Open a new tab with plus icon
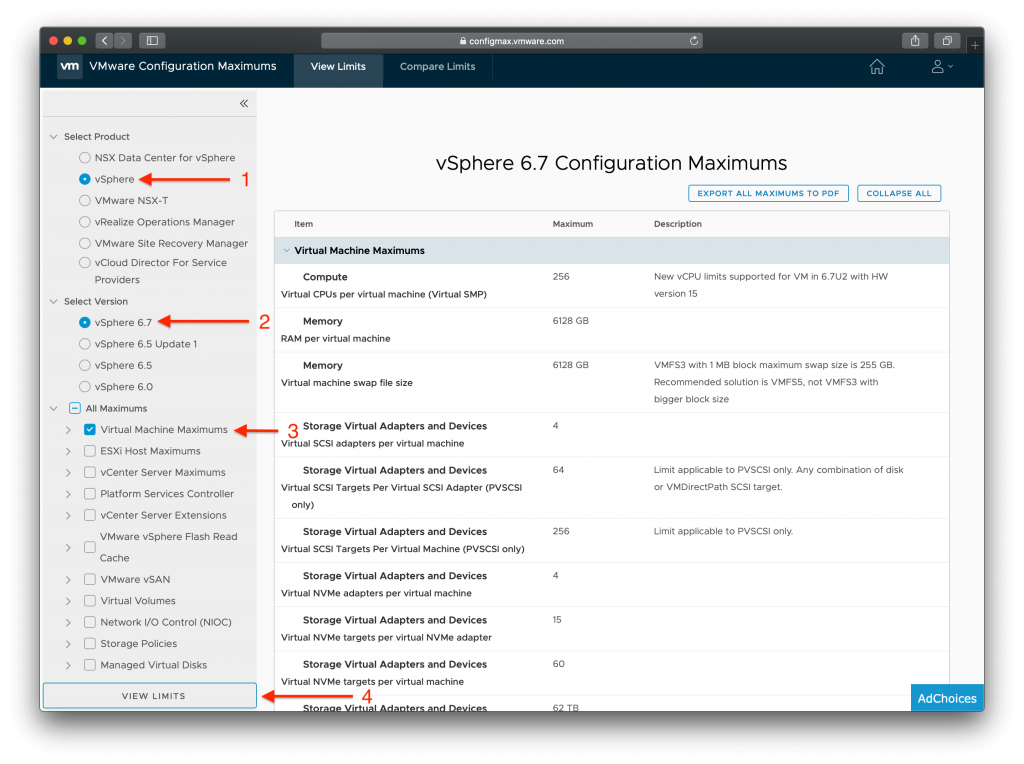This screenshot has height=764, width=1024. (974, 45)
